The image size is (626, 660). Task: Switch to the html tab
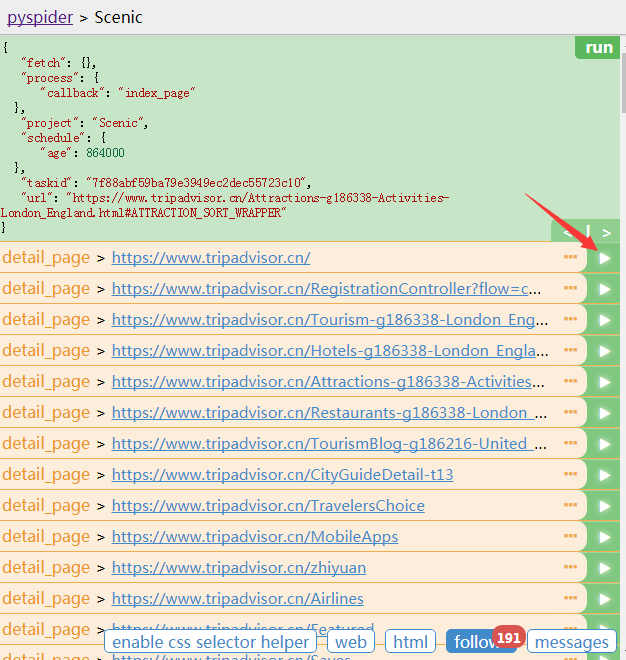tap(410, 642)
